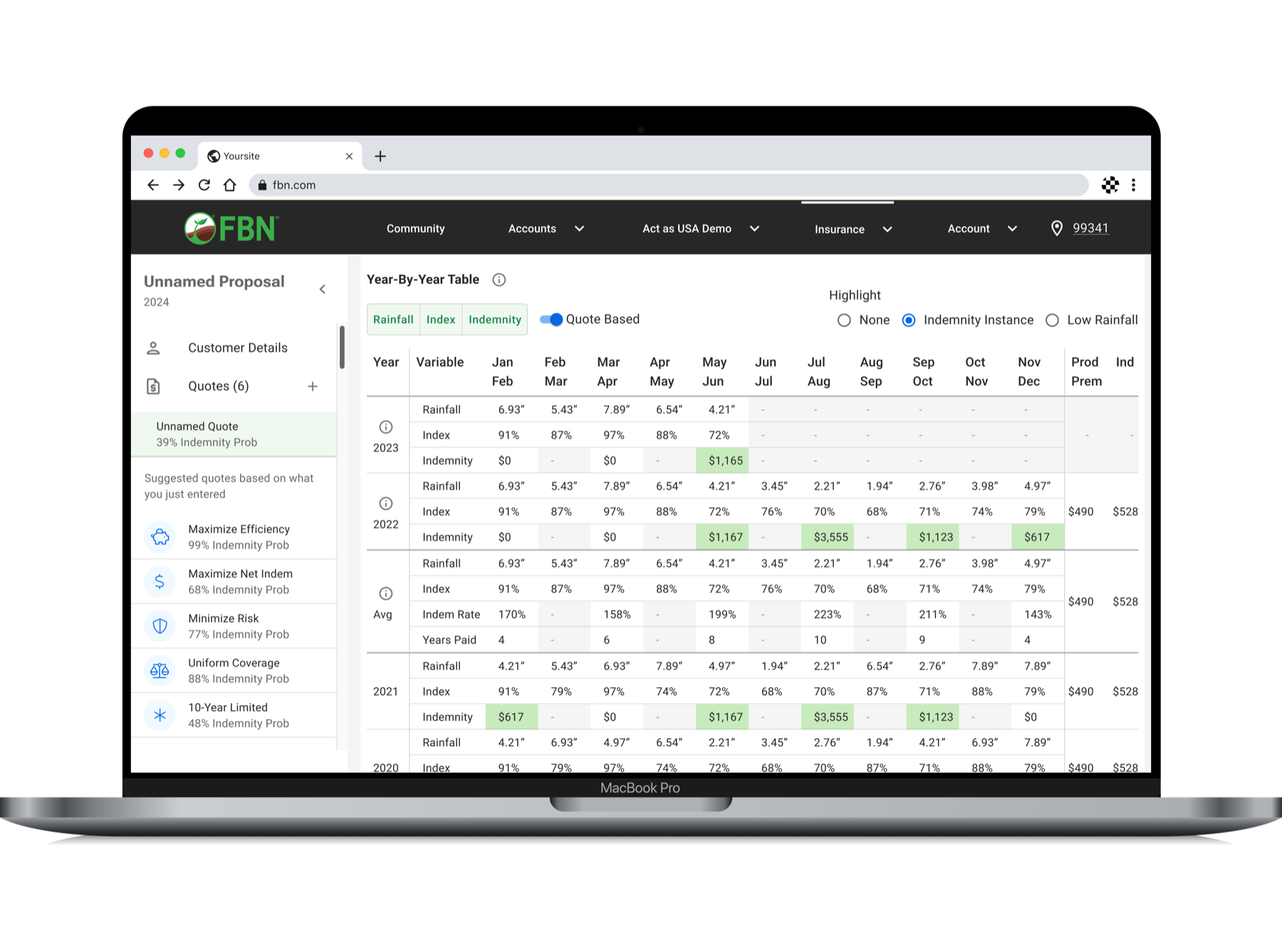
Task: Select the Unnamed Quote entry
Action: pyautogui.click(x=234, y=434)
